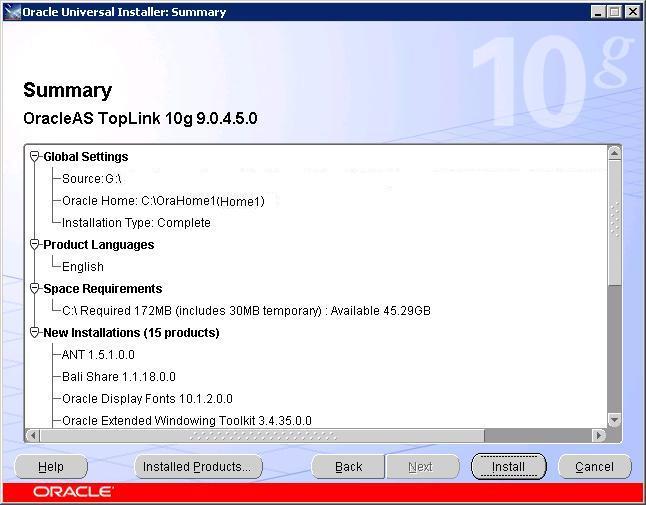646x505 pixels.
Task: Collapse the Space Requirements node
Action: pyautogui.click(x=35, y=288)
